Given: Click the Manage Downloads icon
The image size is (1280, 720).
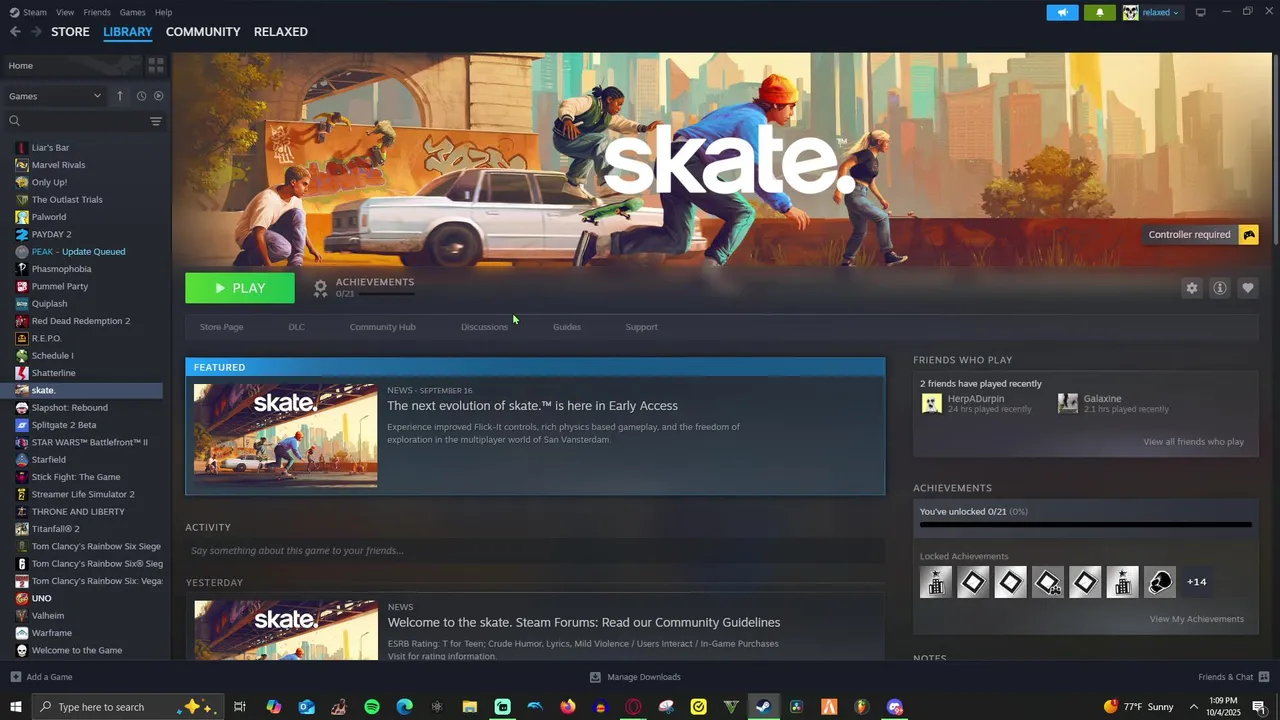Looking at the screenshot, I should [595, 677].
